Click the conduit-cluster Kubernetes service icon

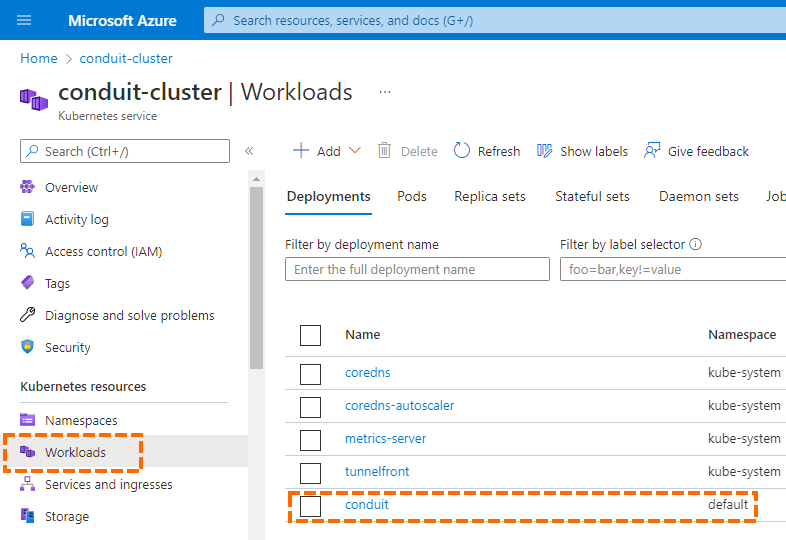34,99
